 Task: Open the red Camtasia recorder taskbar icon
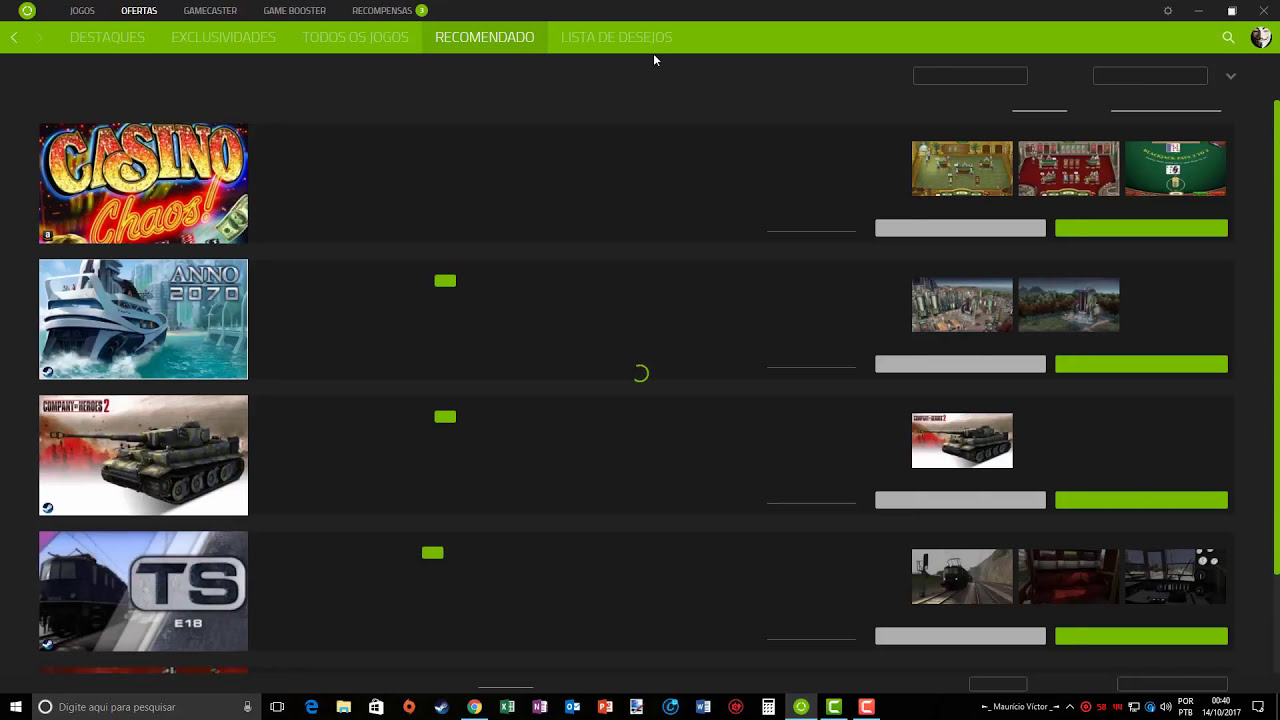867,707
